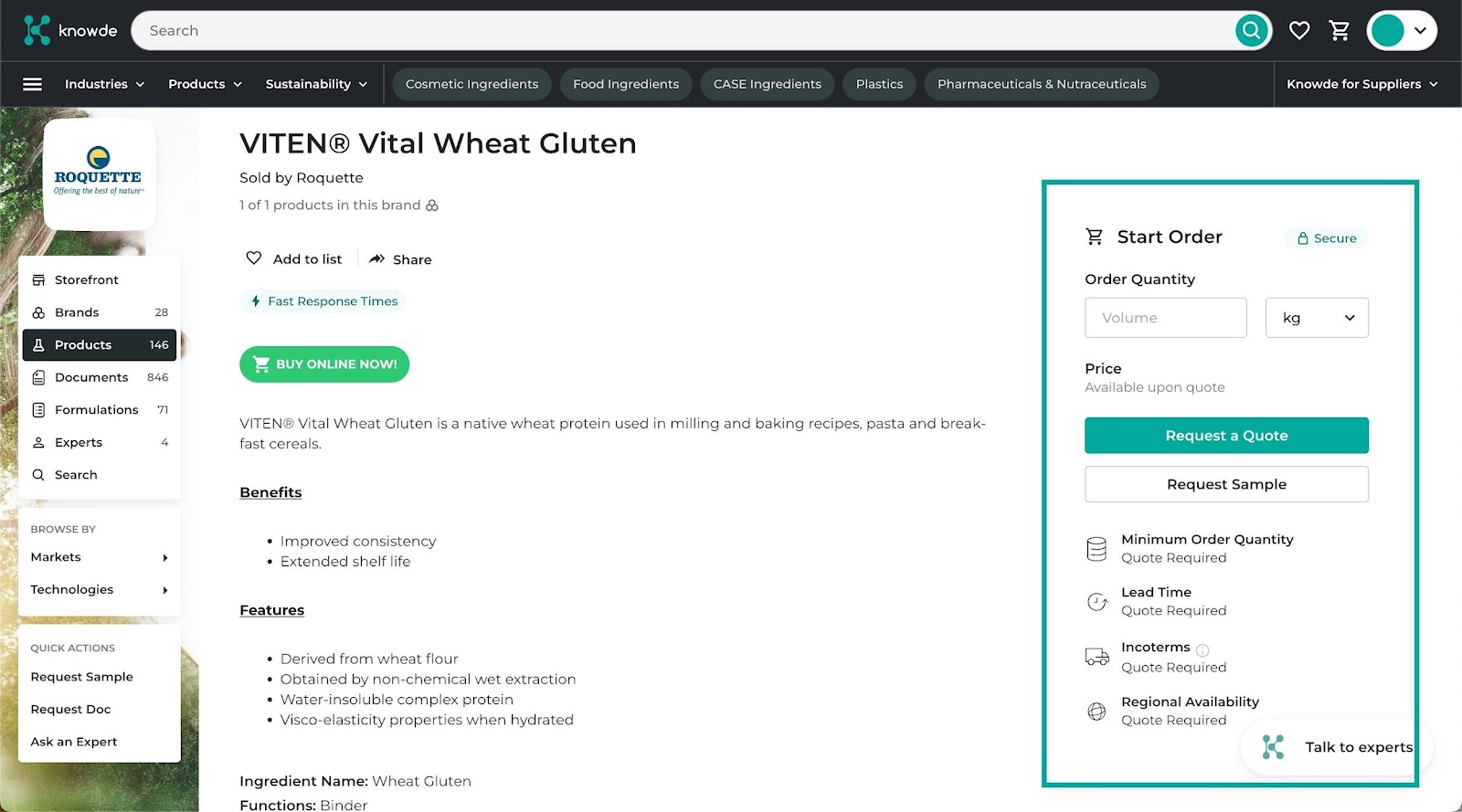Click the Benefits heading
The image size is (1462, 812).
[x=270, y=492]
